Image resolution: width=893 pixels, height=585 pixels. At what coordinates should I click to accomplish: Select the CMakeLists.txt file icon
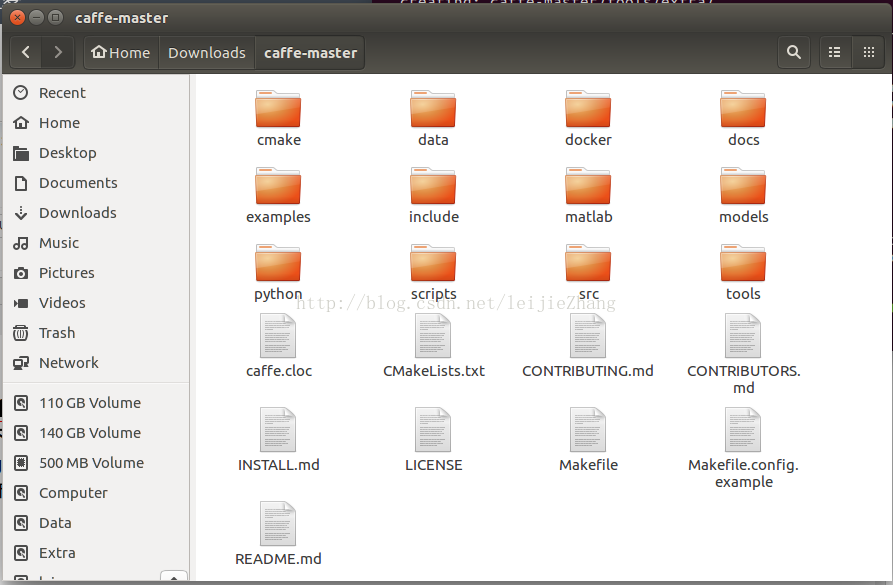click(433, 336)
